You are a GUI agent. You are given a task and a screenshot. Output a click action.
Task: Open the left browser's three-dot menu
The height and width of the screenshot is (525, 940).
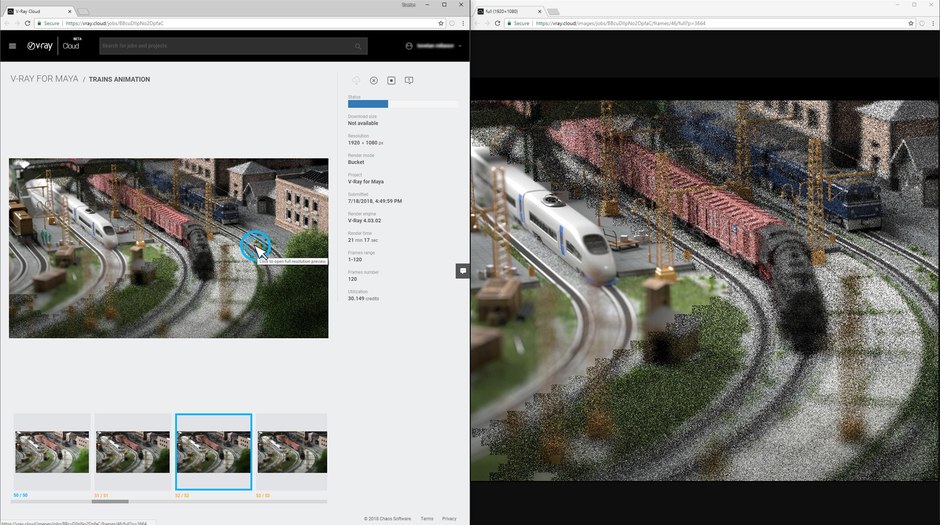coord(463,23)
